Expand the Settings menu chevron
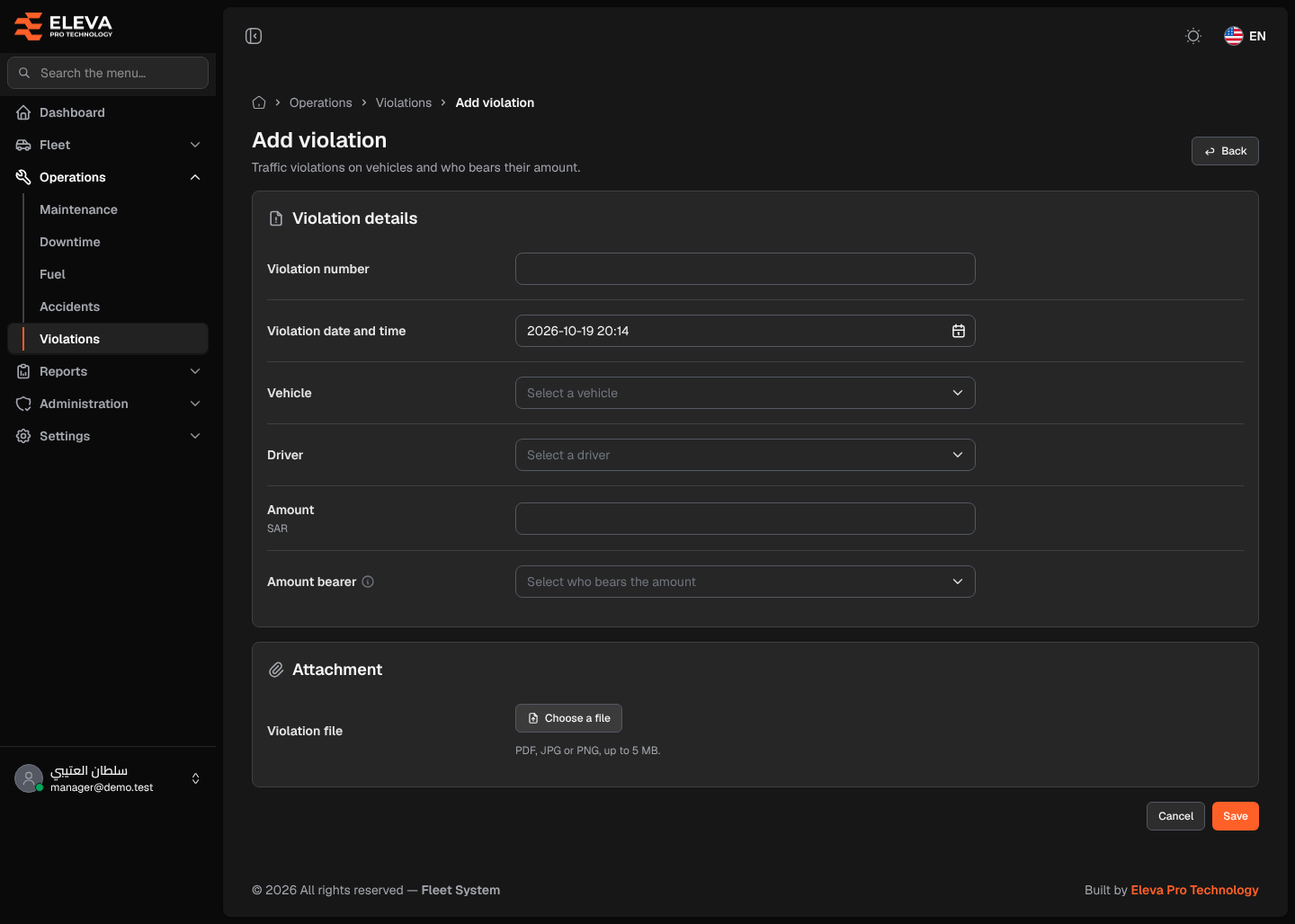Image resolution: width=1295 pixels, height=924 pixels. coord(195,436)
